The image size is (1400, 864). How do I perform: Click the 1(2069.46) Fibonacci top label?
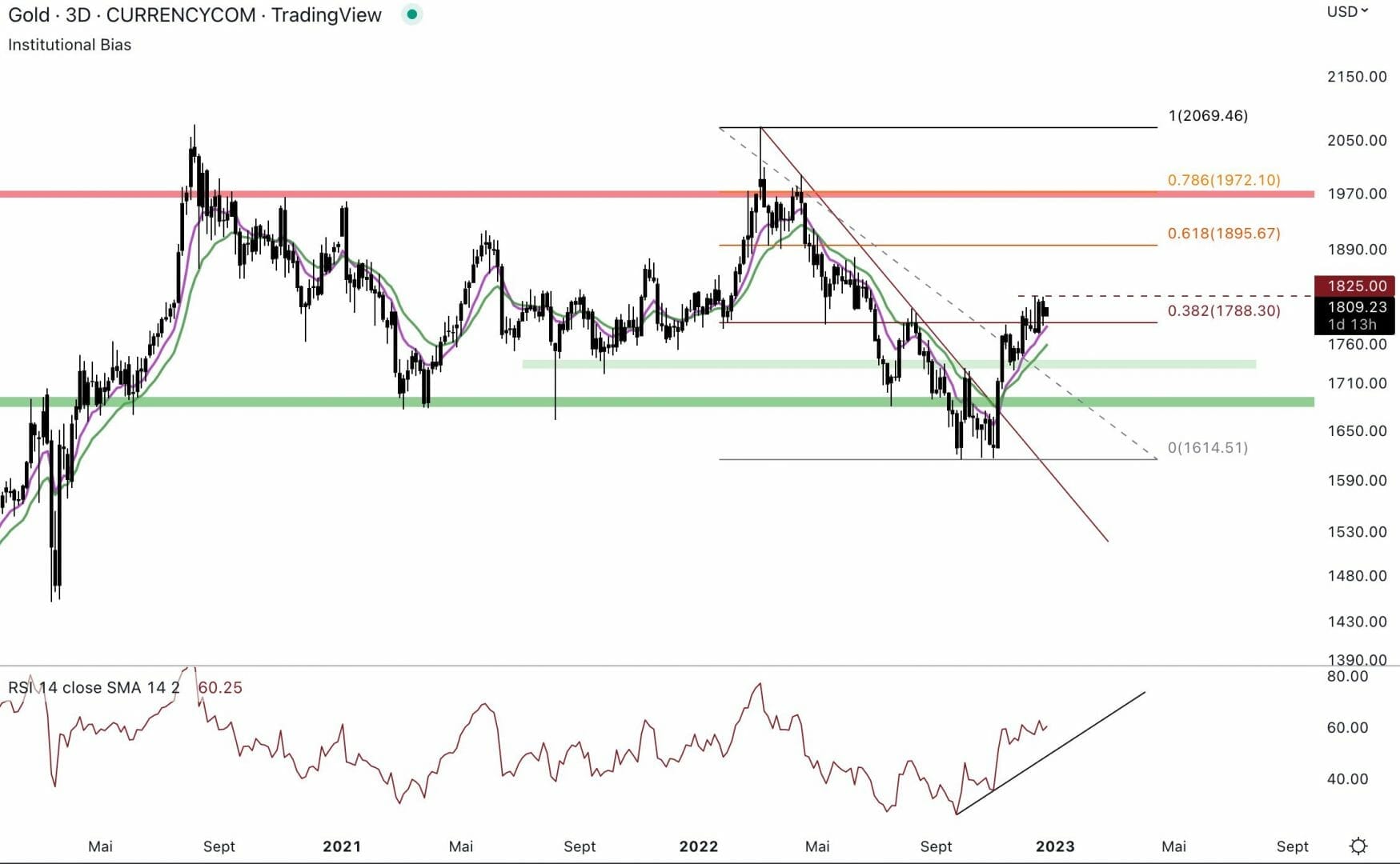click(x=1207, y=116)
